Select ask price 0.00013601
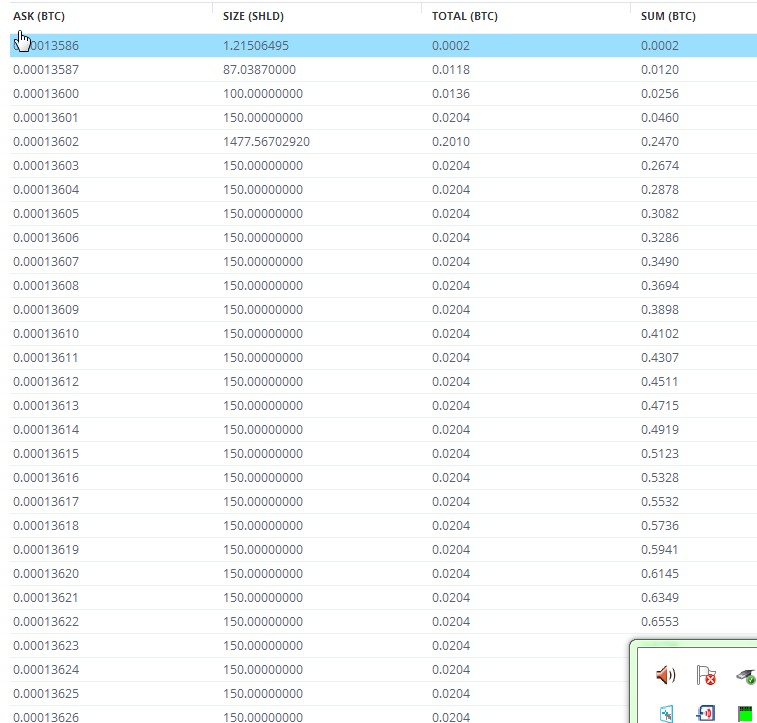The image size is (757, 723). (46, 118)
